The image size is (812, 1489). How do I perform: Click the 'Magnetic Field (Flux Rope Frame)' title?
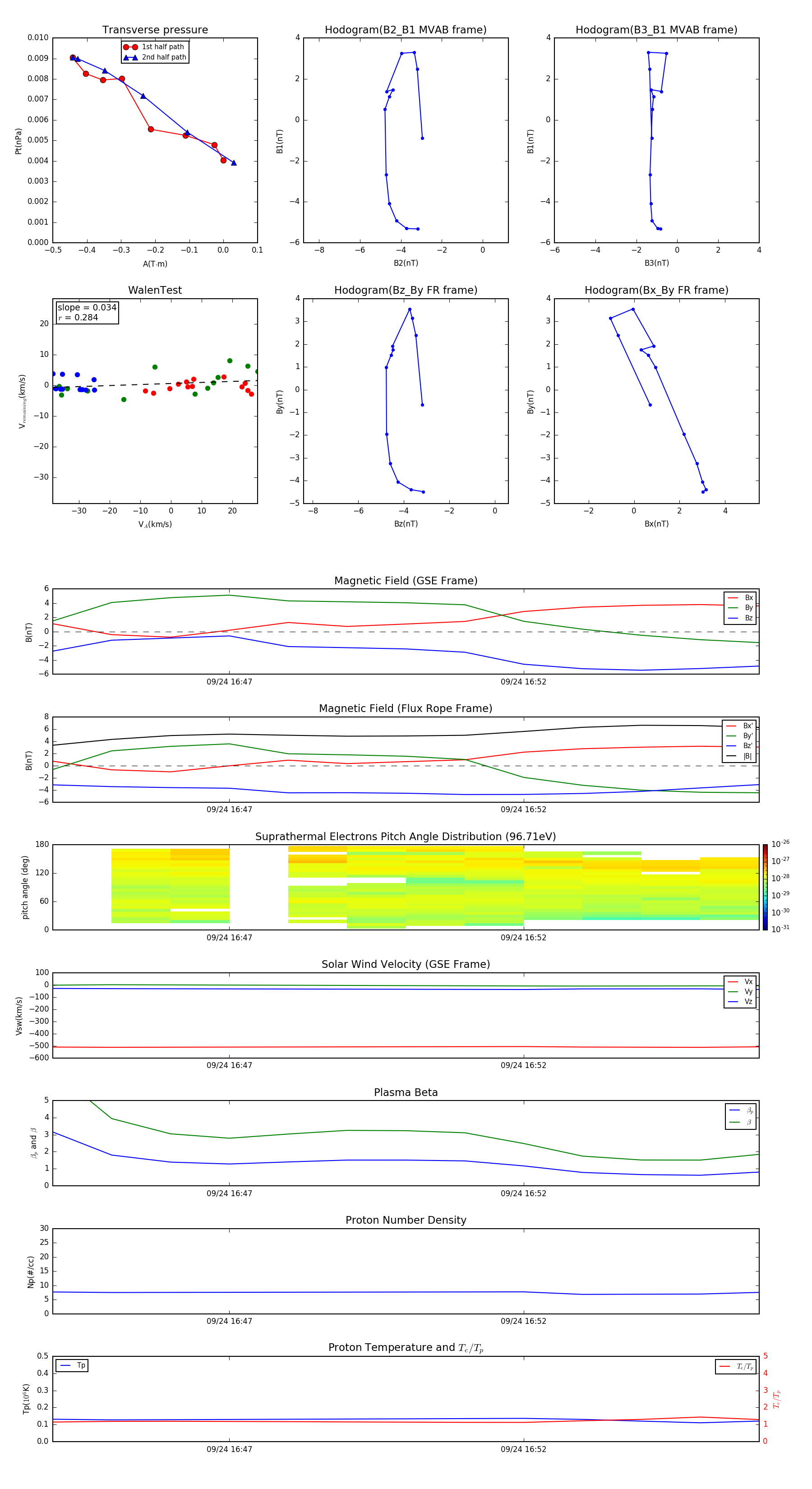406,708
